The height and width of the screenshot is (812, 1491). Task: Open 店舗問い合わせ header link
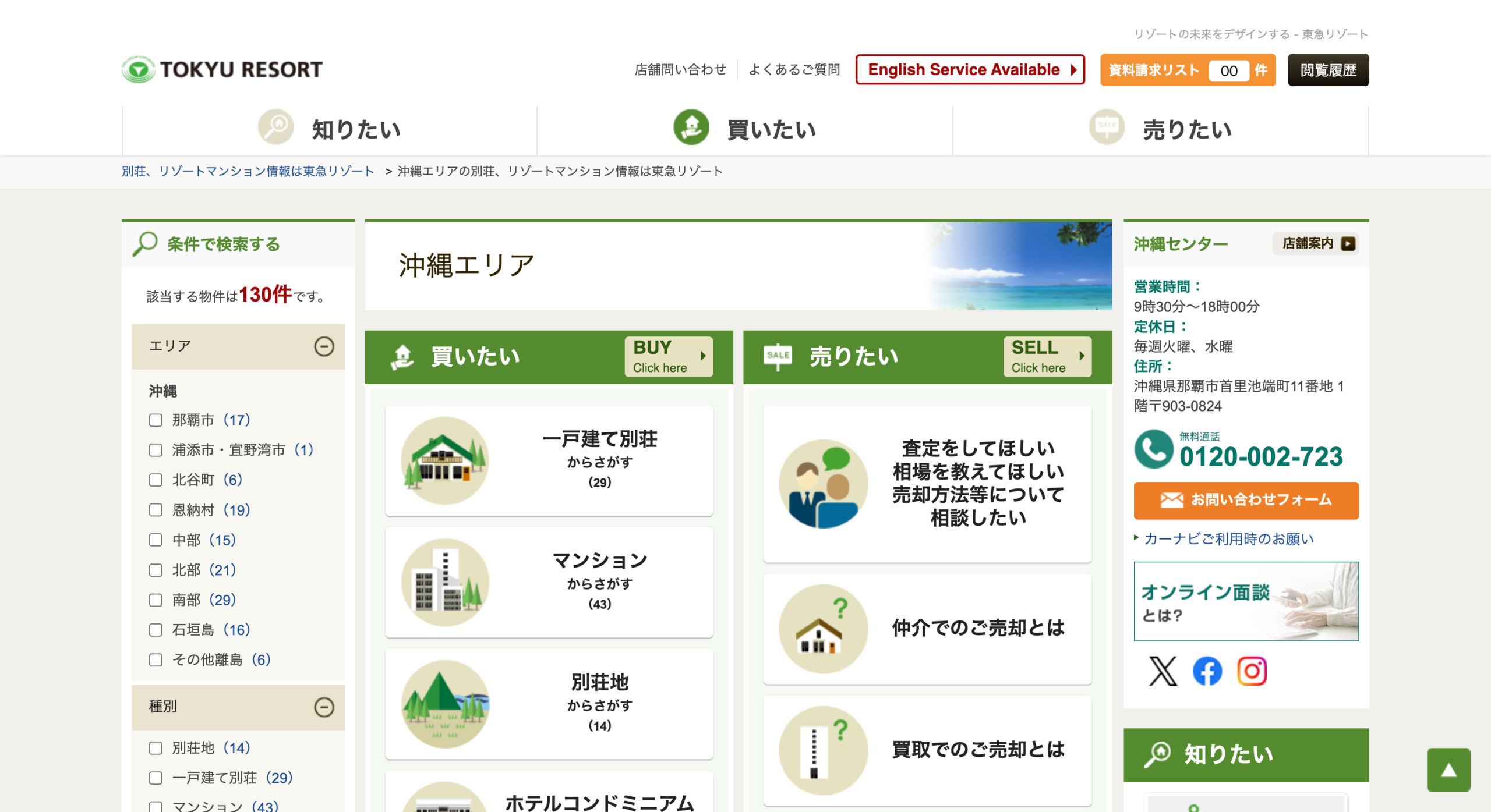point(680,70)
